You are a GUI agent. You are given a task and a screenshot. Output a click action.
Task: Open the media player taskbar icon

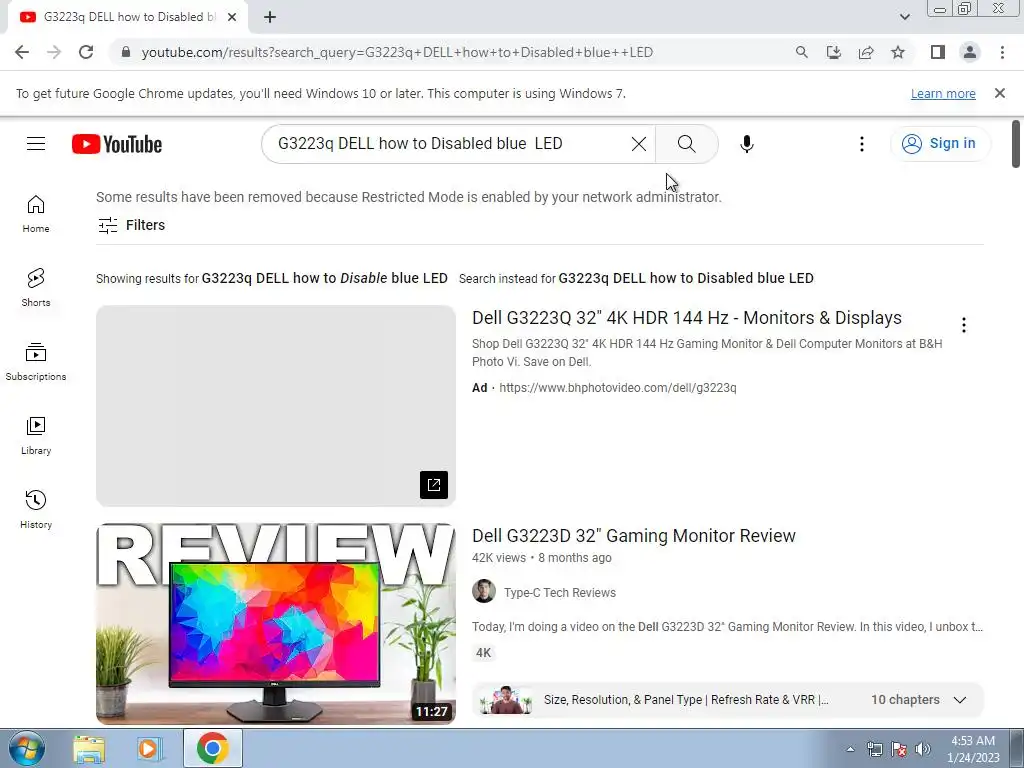click(x=148, y=748)
